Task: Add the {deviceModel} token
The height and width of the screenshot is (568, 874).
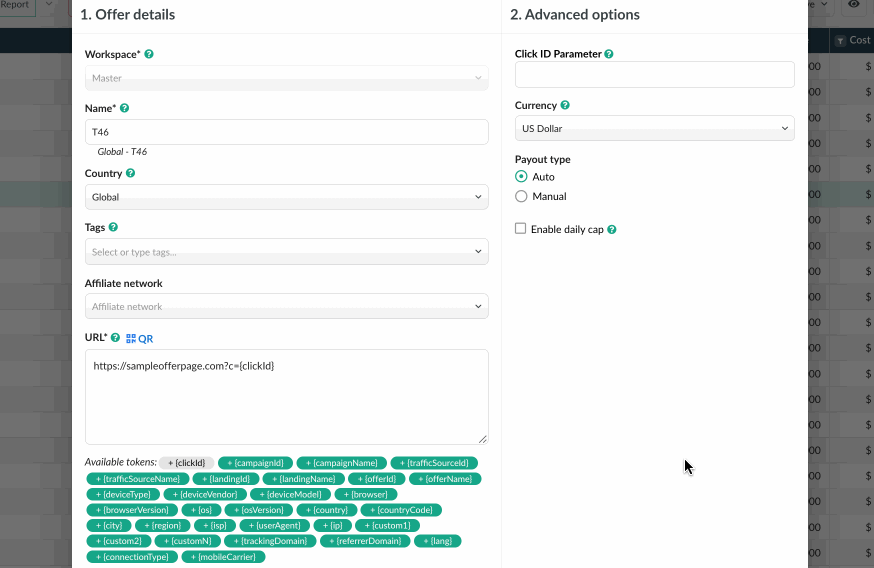Action: click(290, 494)
